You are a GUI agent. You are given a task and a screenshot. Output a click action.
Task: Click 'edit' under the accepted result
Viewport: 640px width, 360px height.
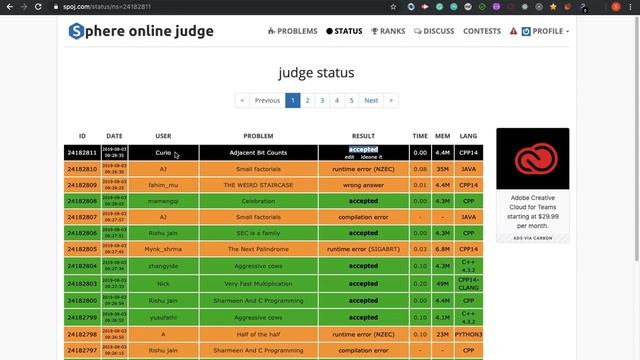tap(349, 157)
